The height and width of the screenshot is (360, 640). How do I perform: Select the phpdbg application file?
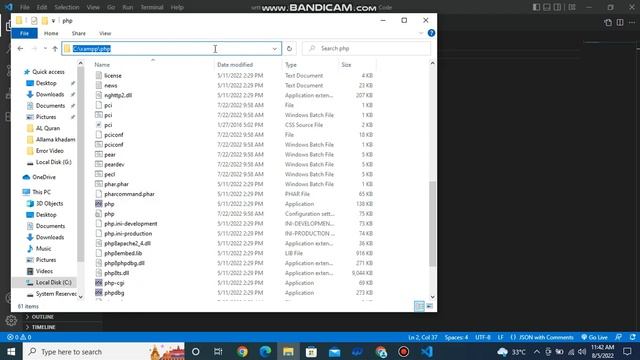(114, 293)
